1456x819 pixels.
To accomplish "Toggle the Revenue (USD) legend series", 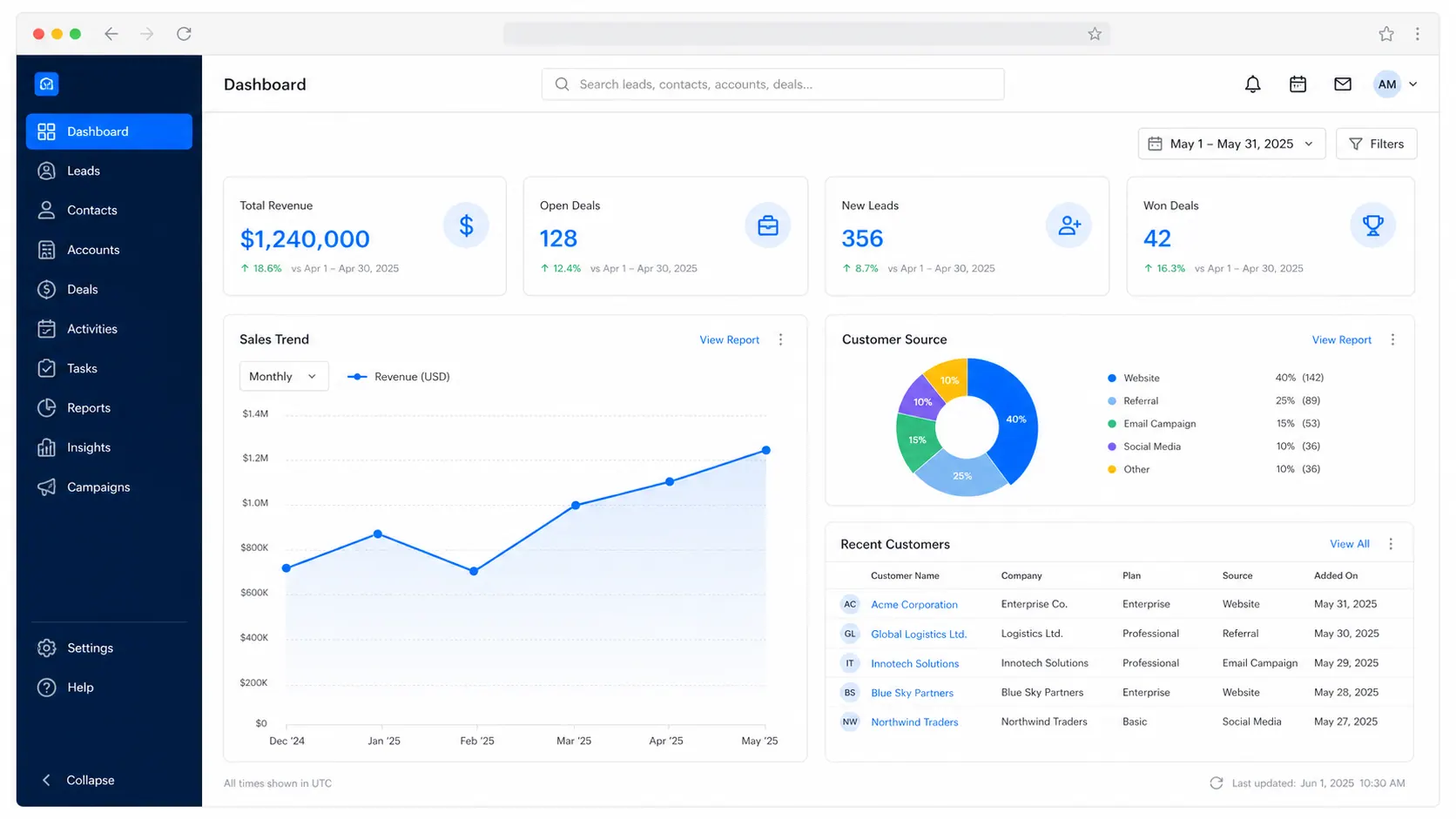I will tap(399, 377).
